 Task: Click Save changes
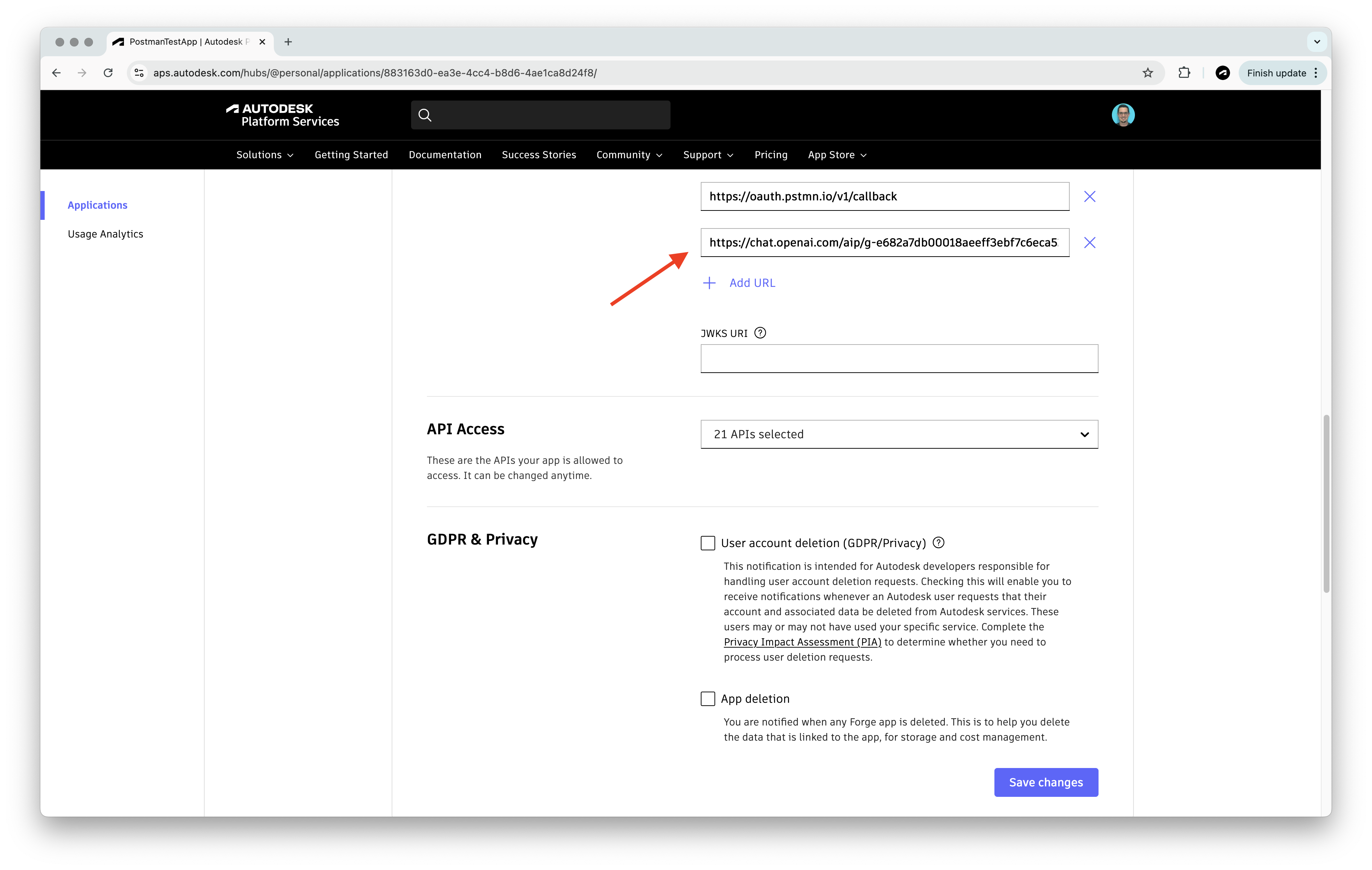1046,782
